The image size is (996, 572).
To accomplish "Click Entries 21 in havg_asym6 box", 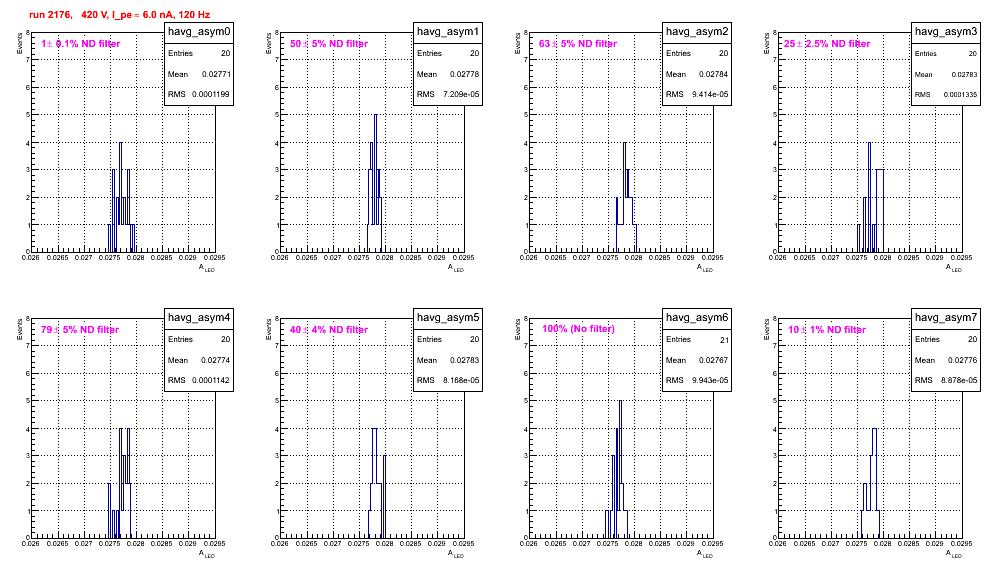I will coord(697,340).
